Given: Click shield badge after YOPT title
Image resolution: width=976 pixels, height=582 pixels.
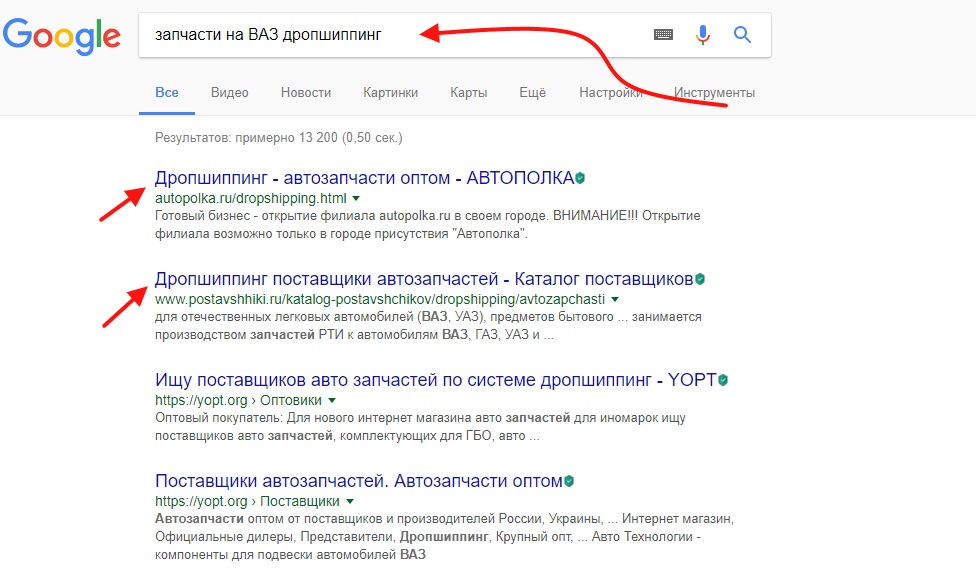Looking at the screenshot, I should [723, 380].
